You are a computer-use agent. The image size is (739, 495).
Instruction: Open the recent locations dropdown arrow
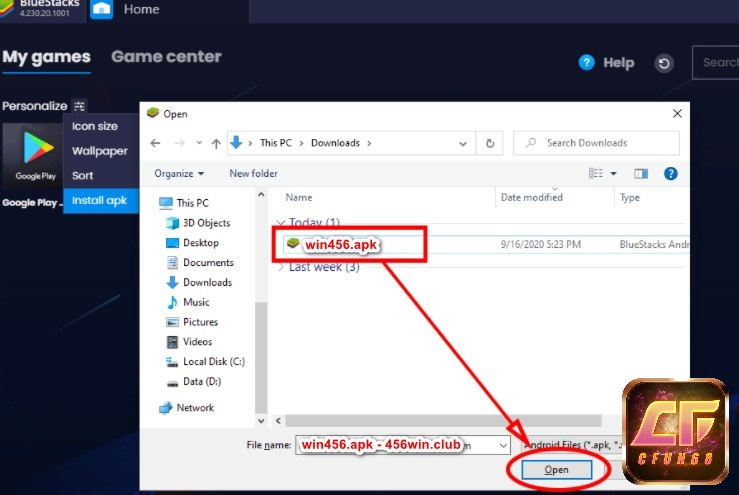pyautogui.click(x=199, y=143)
